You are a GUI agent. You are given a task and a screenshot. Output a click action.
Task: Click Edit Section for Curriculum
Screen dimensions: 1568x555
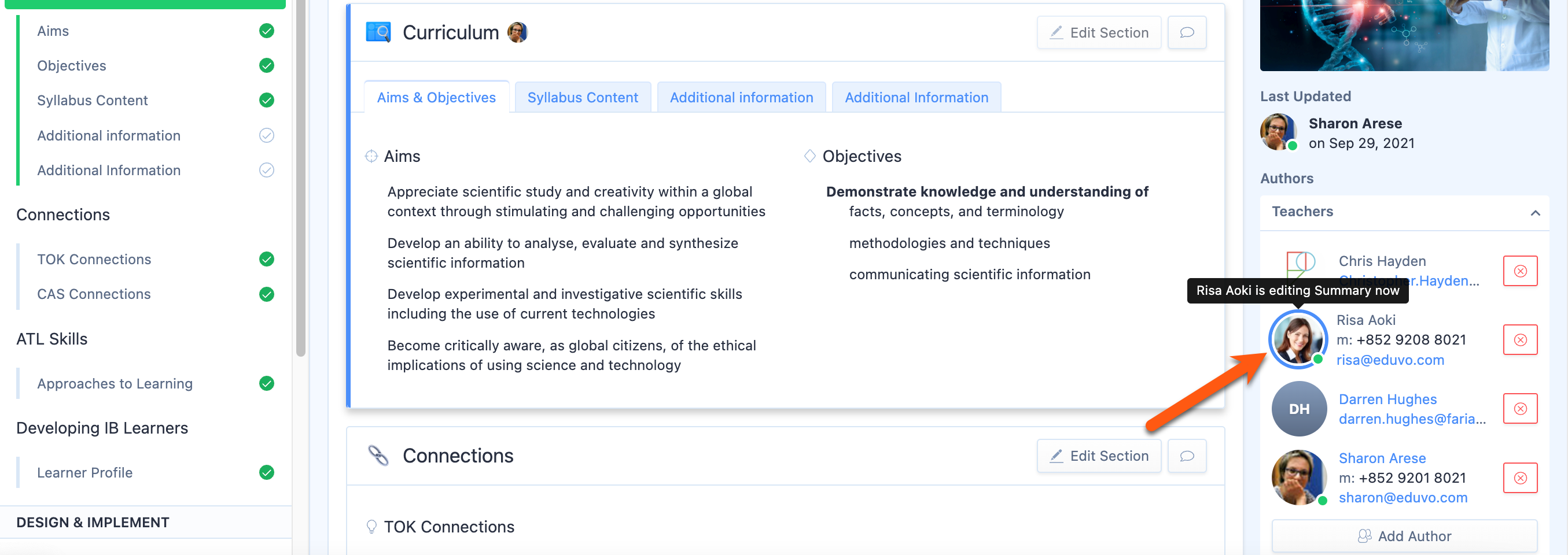coord(1099,33)
